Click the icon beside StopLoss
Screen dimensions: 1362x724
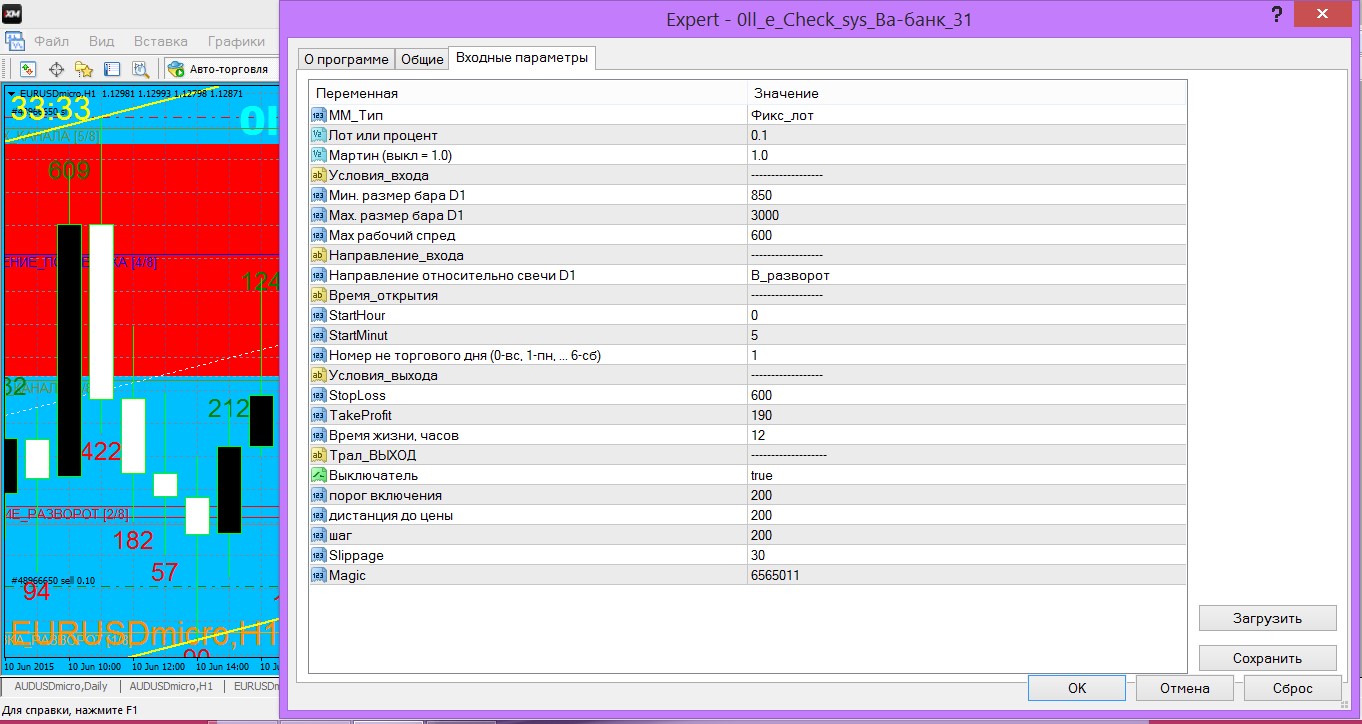(x=318, y=395)
